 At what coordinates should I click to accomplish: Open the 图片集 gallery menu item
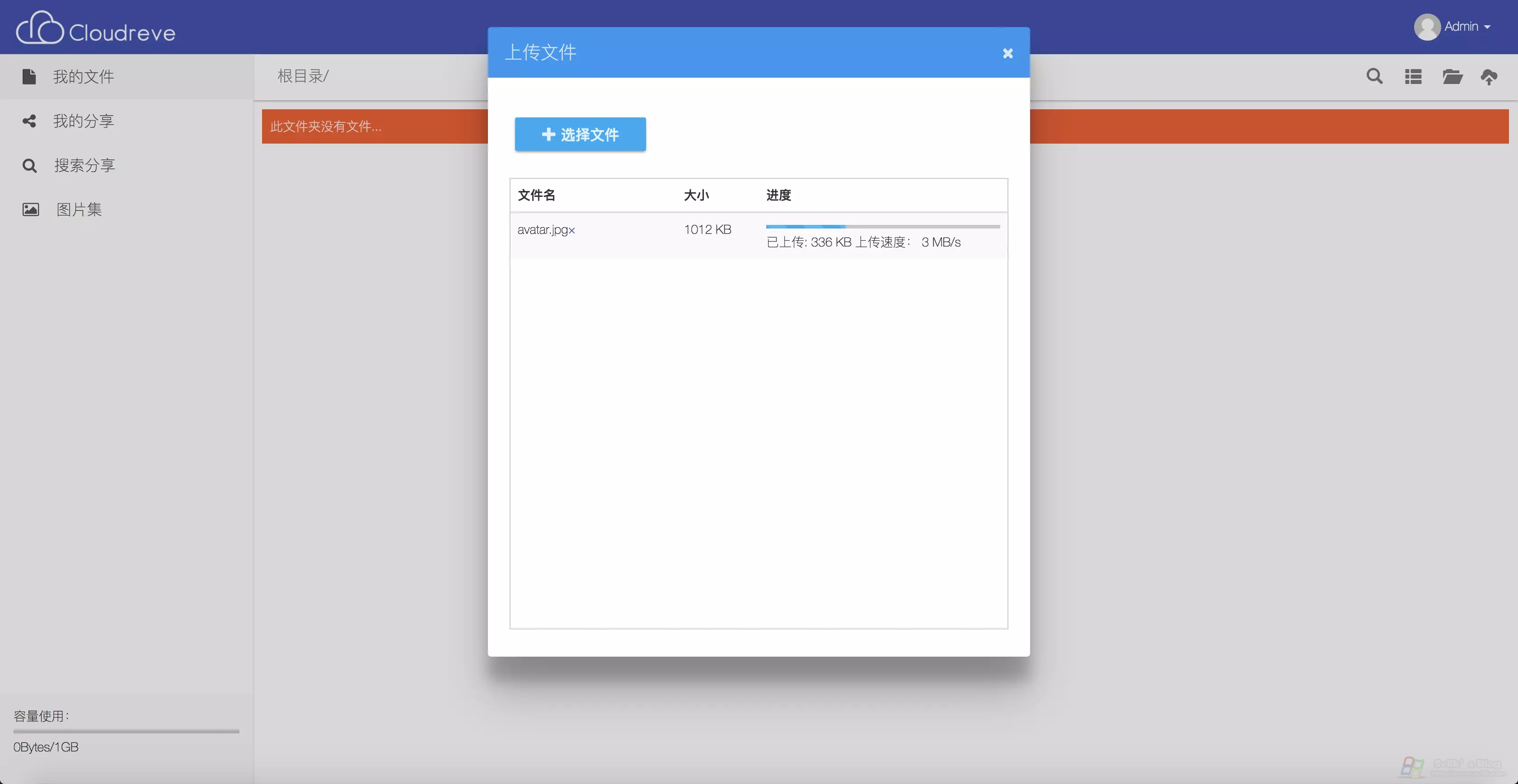pos(79,209)
